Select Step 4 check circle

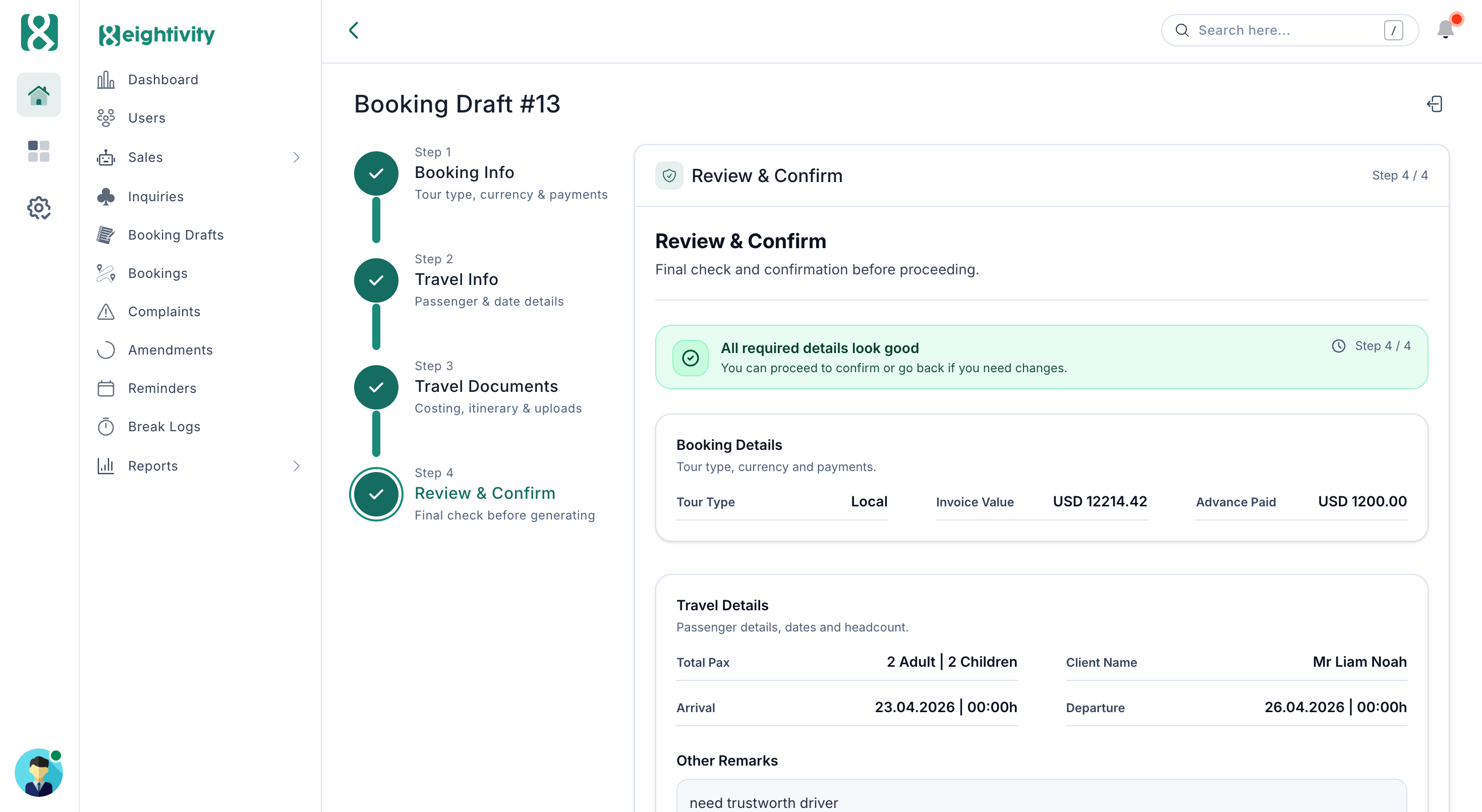coord(376,495)
